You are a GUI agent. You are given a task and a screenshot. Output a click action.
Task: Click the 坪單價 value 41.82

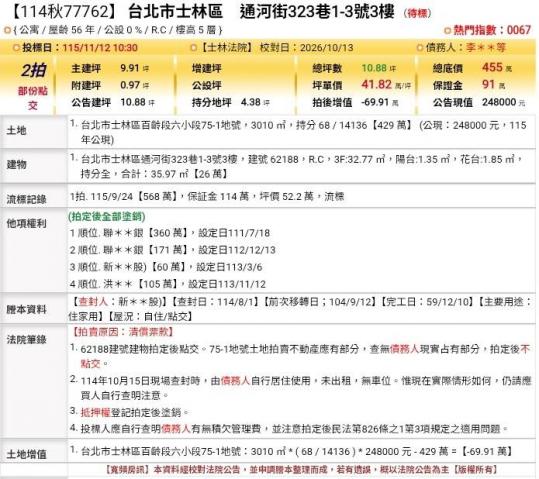tap(376, 84)
